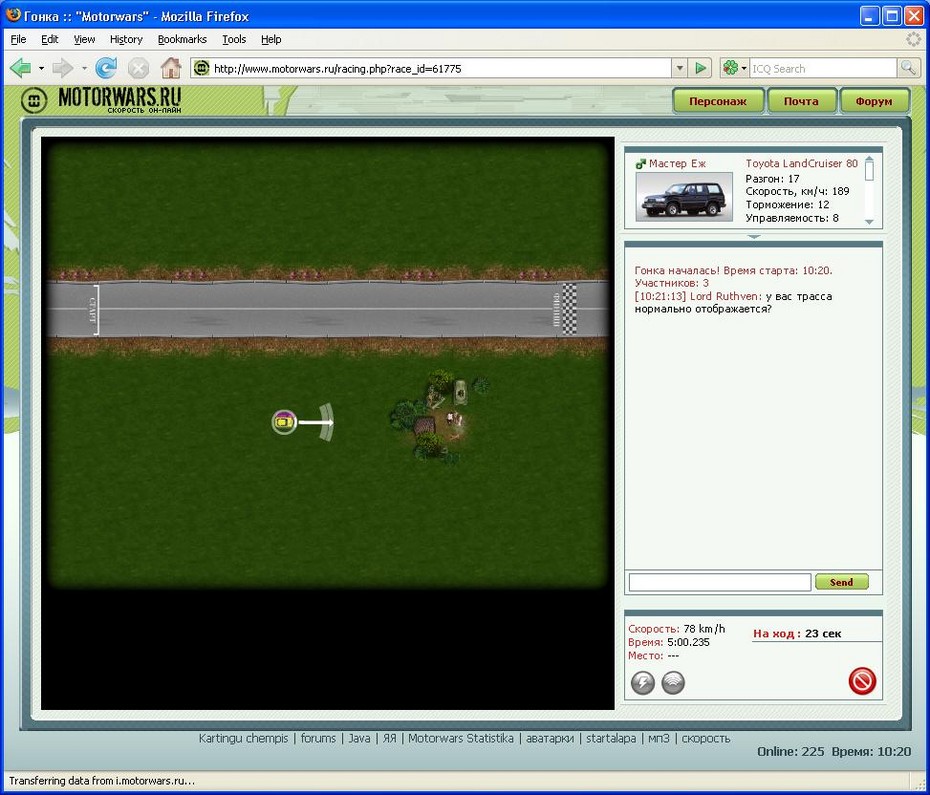Viewport: 930px width, 795px height.
Task: Click the 'Online: 225' counter text
Action: pos(791,752)
